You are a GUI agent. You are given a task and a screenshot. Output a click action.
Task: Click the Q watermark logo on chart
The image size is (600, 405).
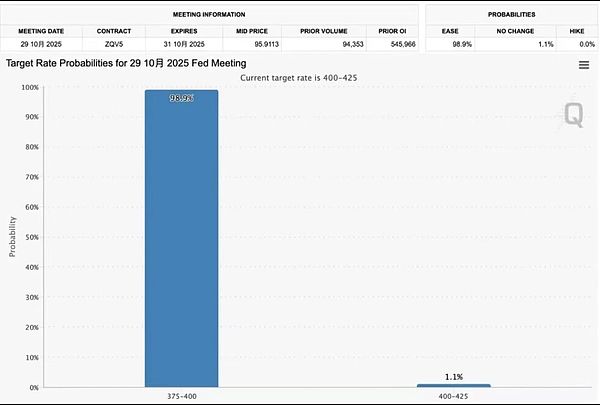click(573, 115)
